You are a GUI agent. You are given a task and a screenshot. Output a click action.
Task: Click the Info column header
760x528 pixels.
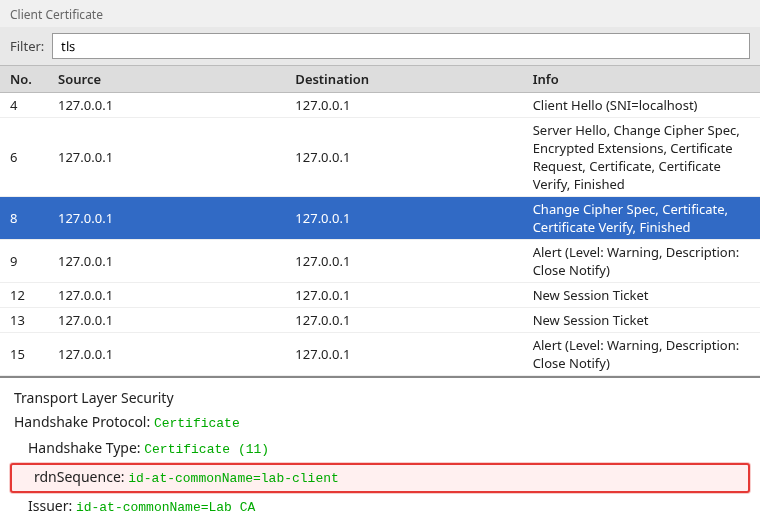tap(545, 80)
